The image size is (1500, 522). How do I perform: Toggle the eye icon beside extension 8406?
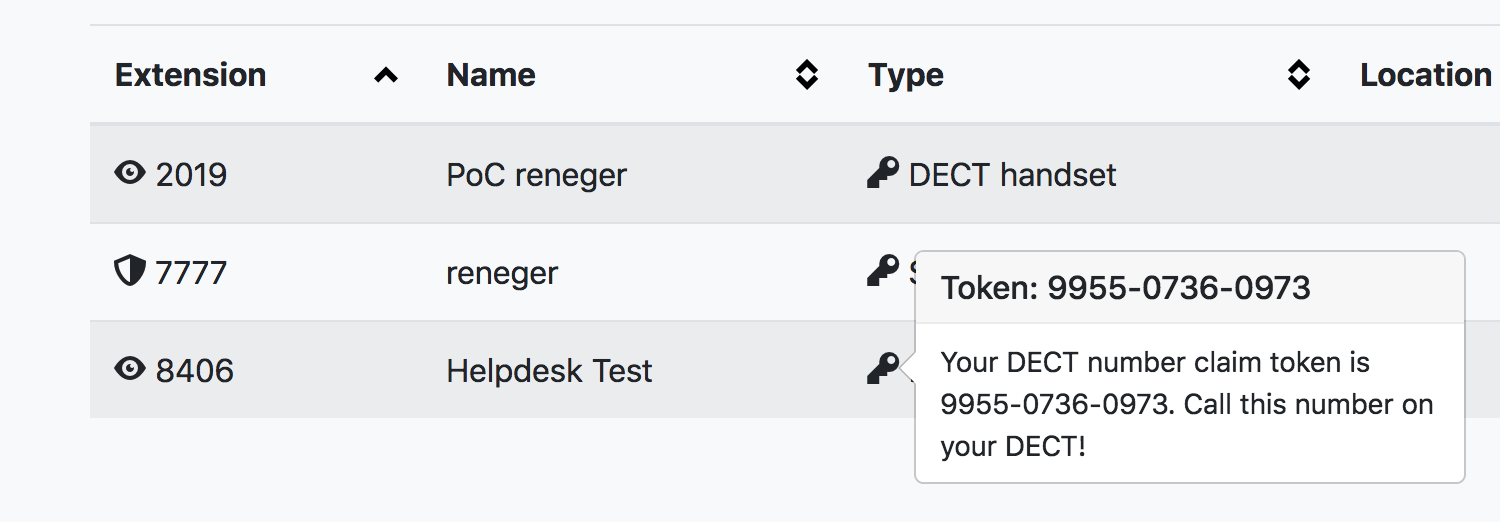tap(130, 369)
